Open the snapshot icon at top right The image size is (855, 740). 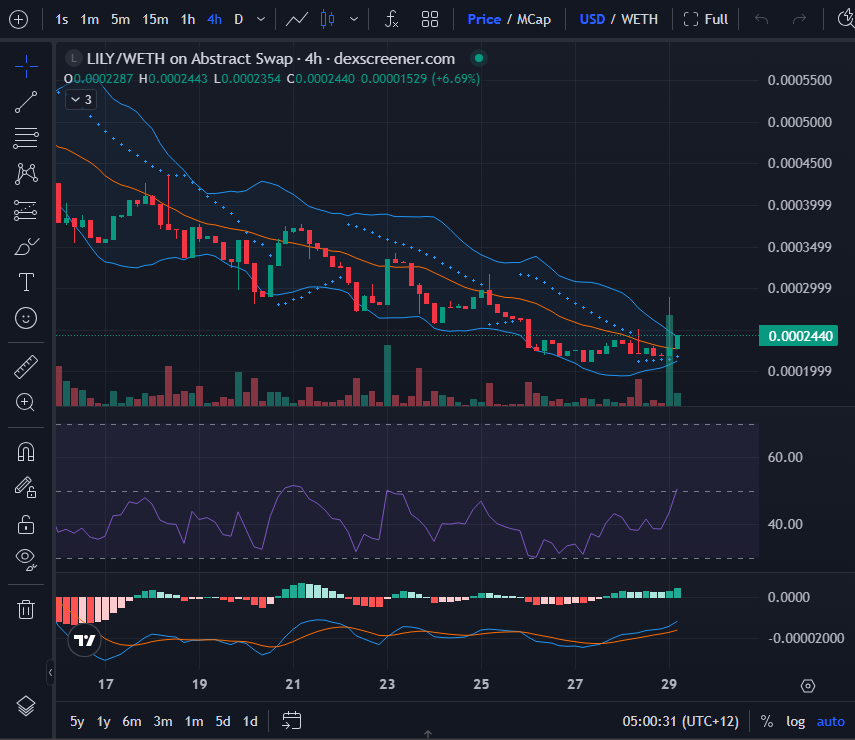846,20
